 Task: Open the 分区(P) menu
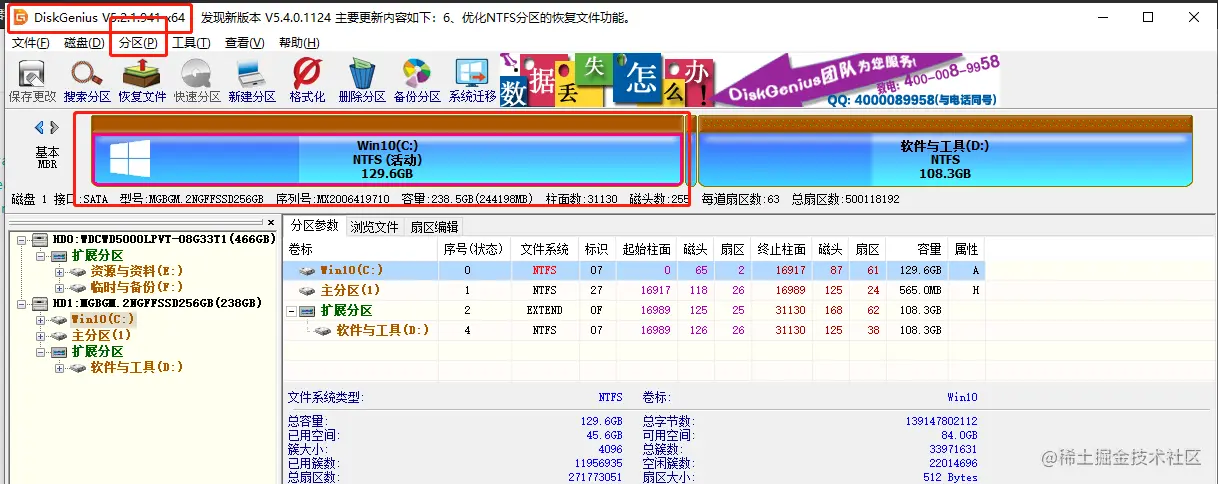[x=138, y=43]
